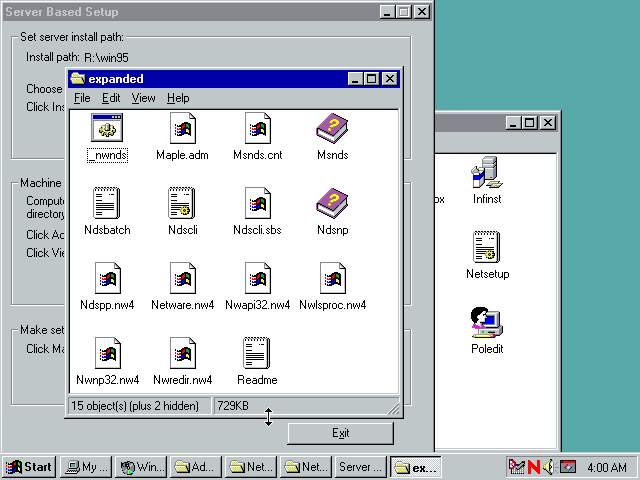Switch to My... taskbar button
This screenshot has height=480, width=640.
(86, 467)
